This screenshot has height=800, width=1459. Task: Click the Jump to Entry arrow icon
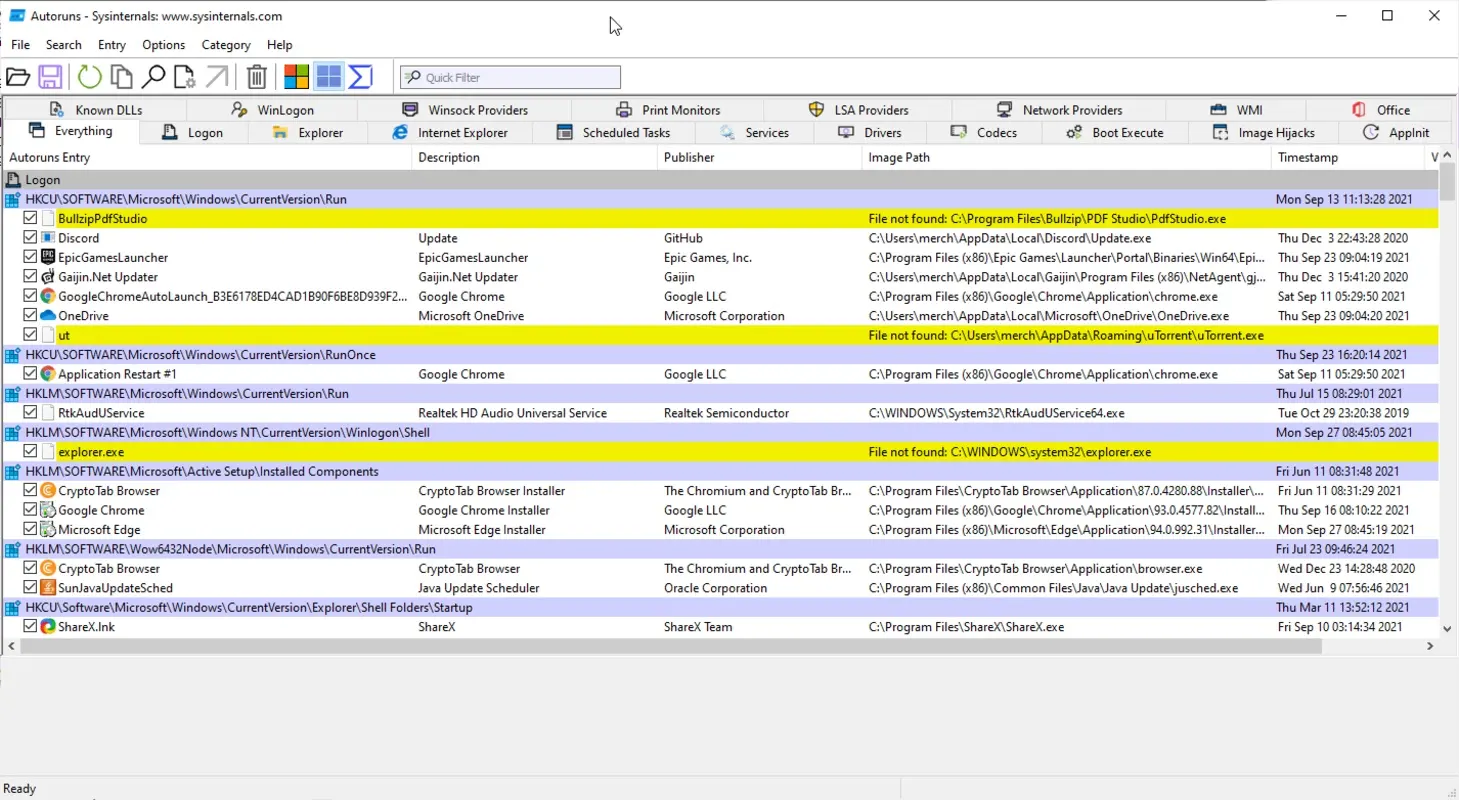216,77
